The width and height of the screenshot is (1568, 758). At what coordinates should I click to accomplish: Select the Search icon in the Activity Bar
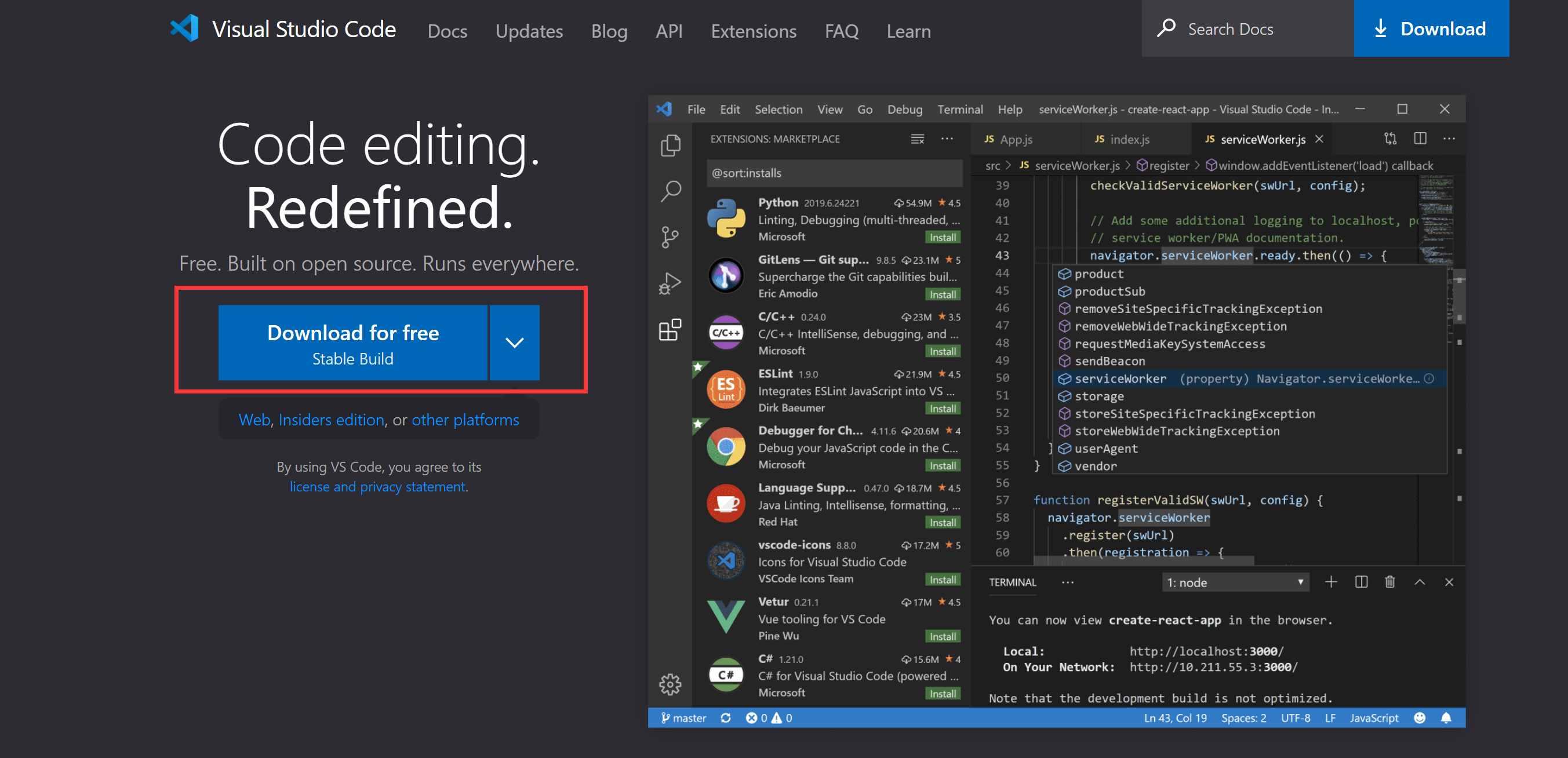(x=671, y=191)
